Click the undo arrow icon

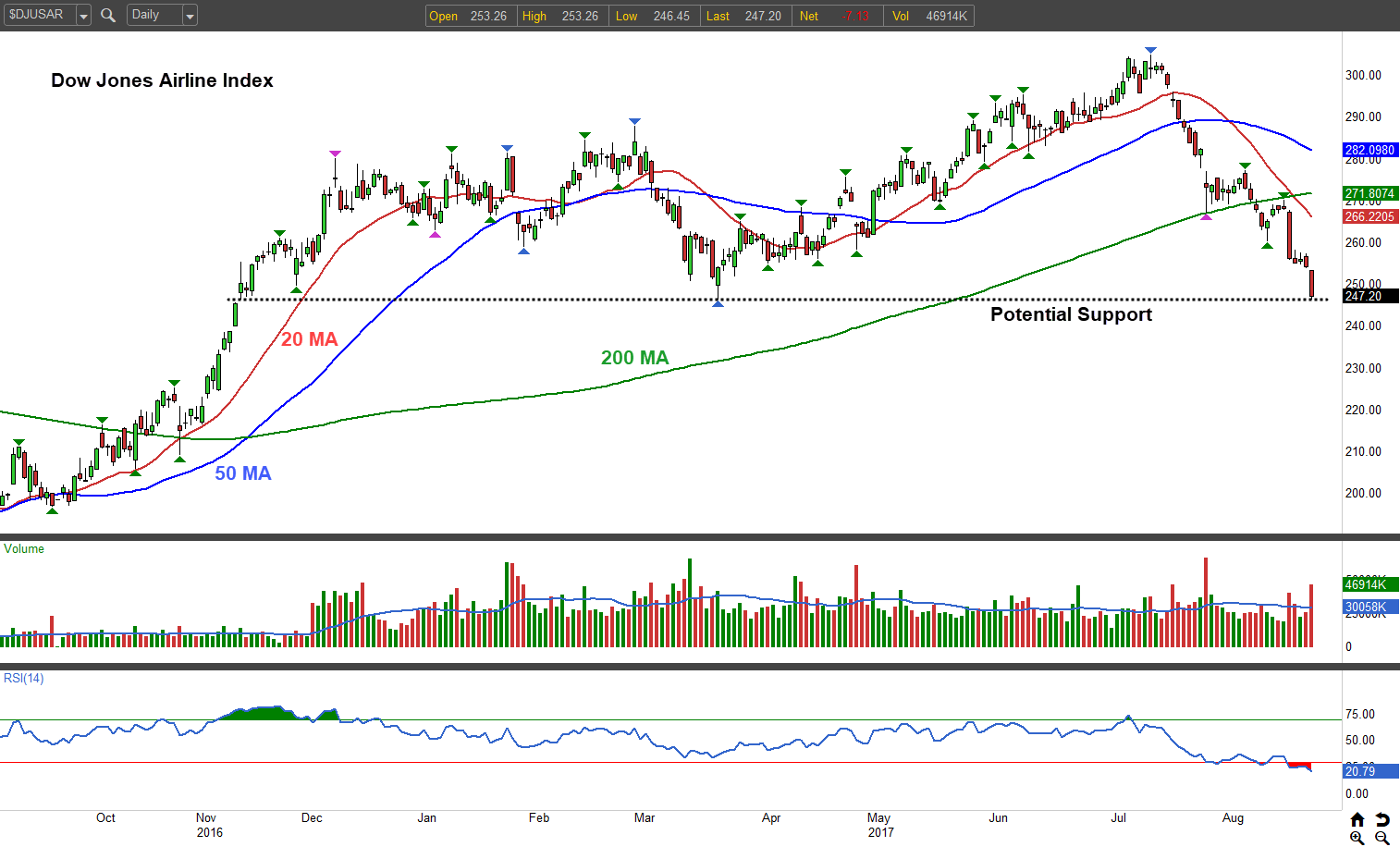click(1382, 819)
